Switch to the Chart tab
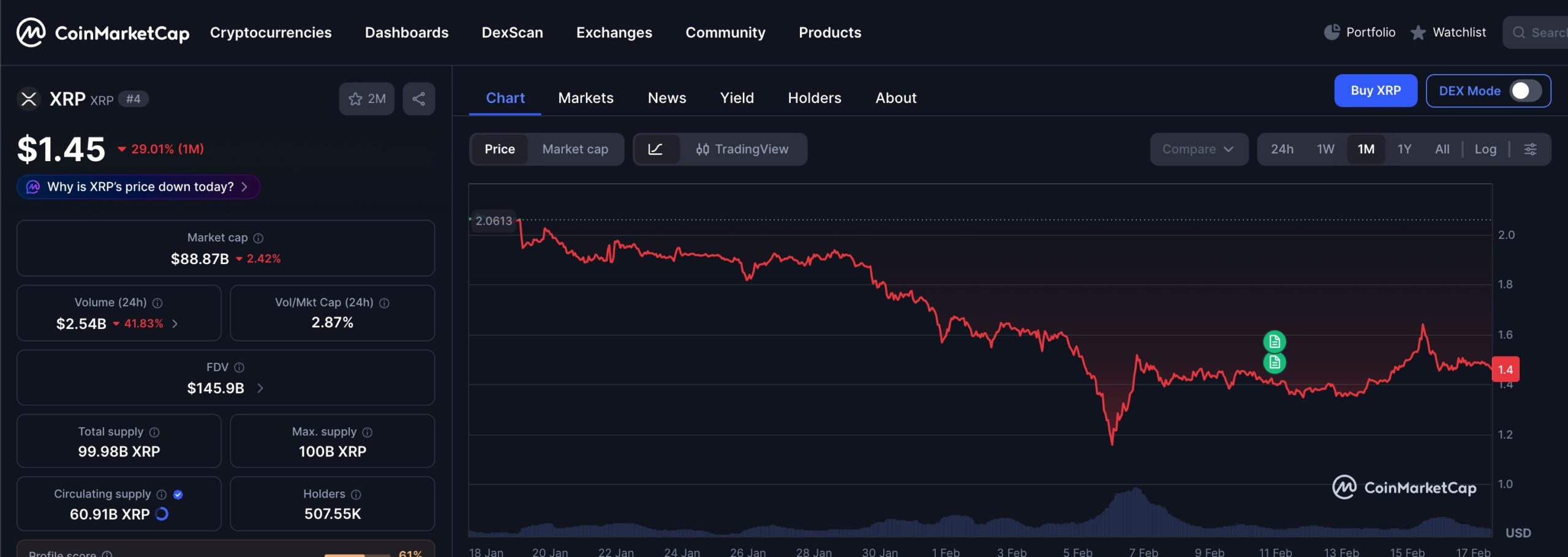 [505, 98]
